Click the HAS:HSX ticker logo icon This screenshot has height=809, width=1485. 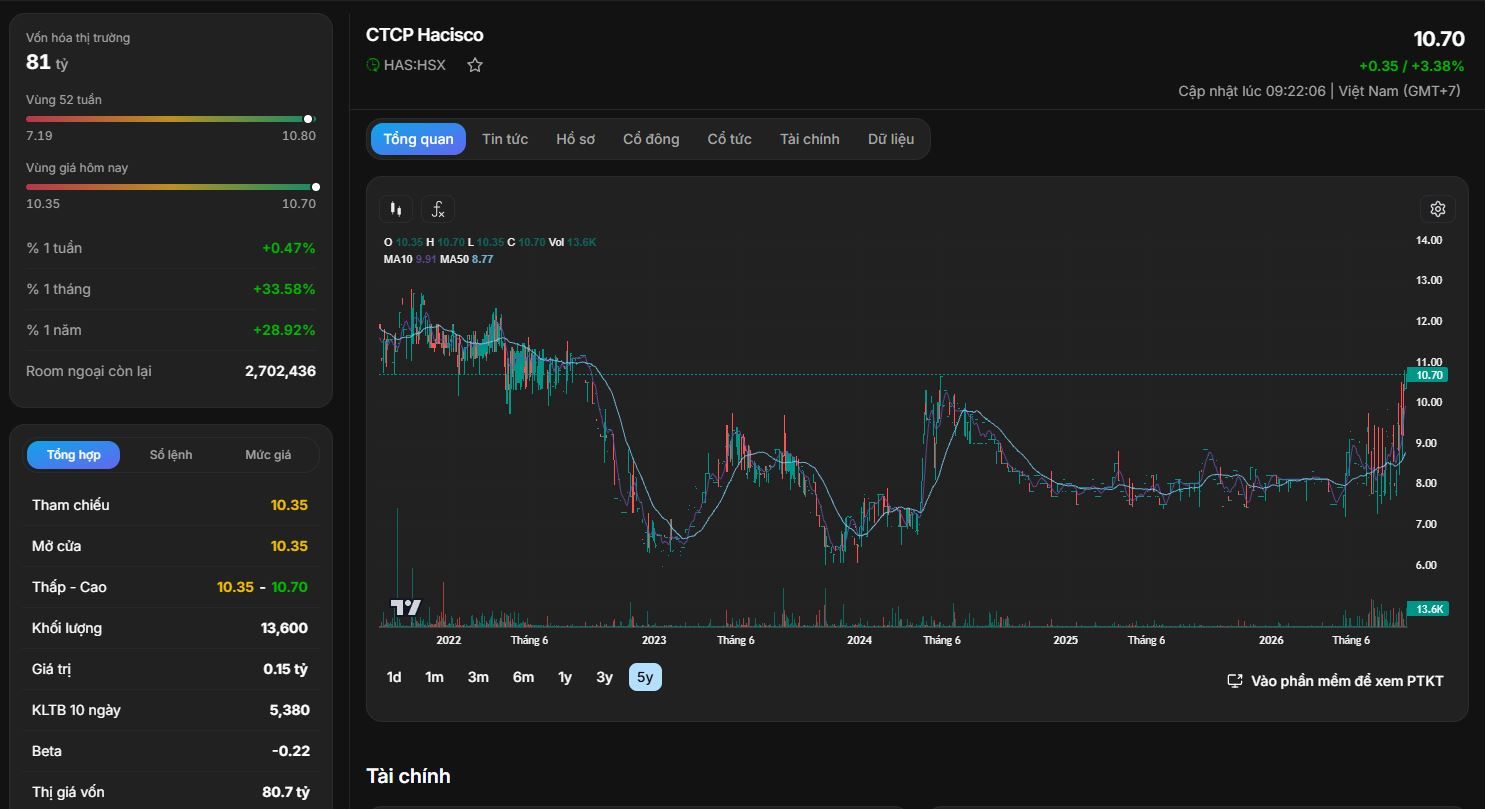point(373,65)
